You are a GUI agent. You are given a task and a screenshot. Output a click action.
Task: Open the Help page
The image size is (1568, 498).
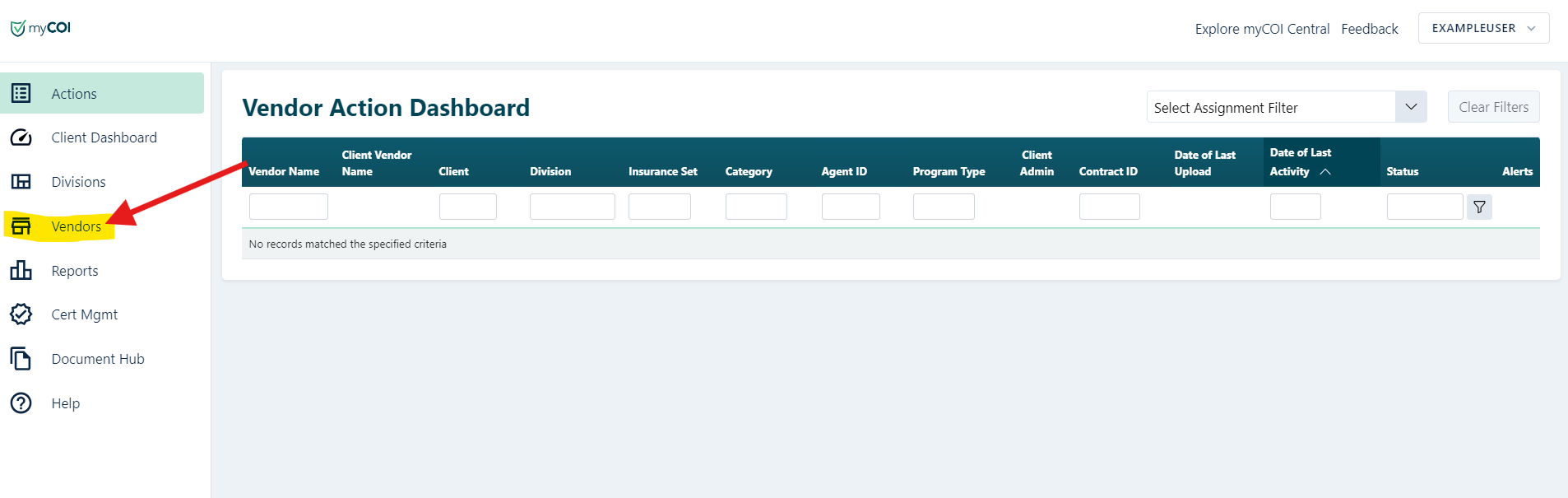pyautogui.click(x=65, y=403)
